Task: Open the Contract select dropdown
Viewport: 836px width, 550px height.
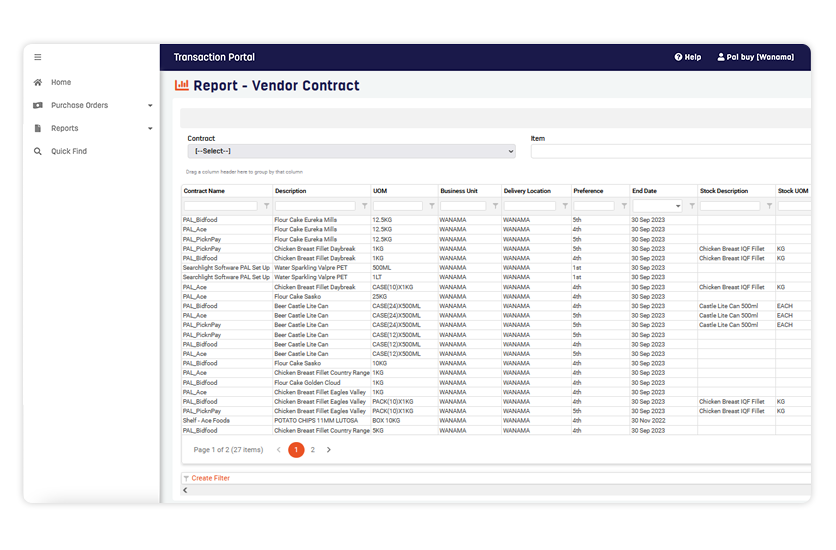Action: [x=351, y=151]
